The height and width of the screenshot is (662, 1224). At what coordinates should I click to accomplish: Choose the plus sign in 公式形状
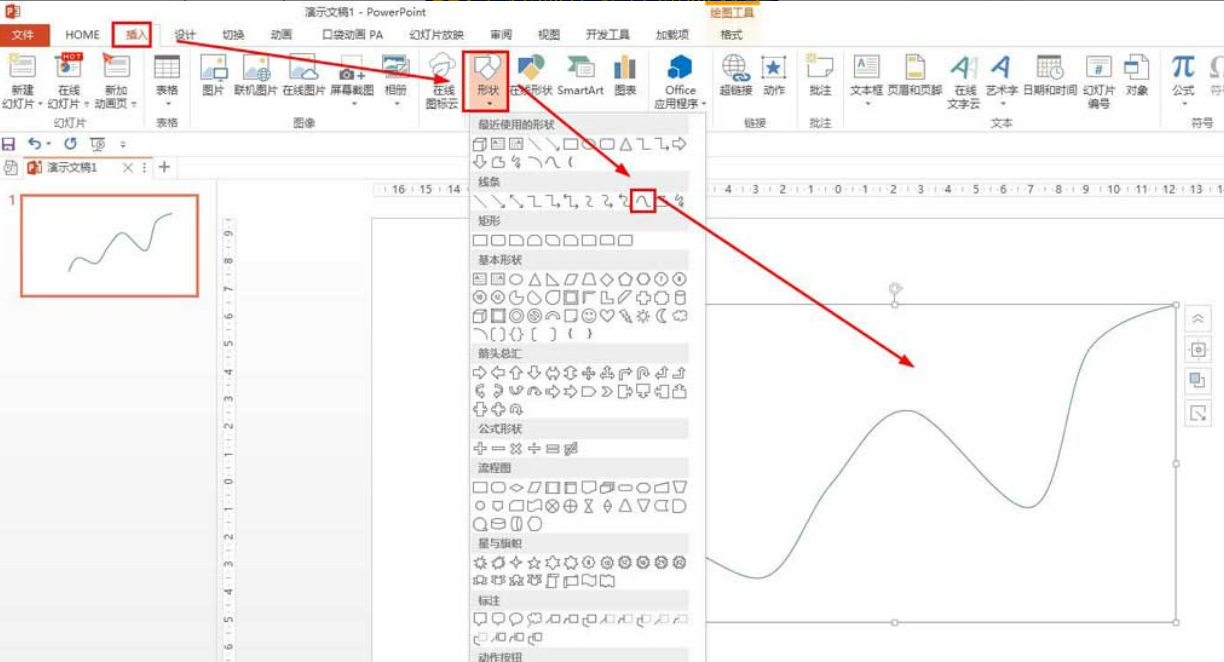click(480, 447)
